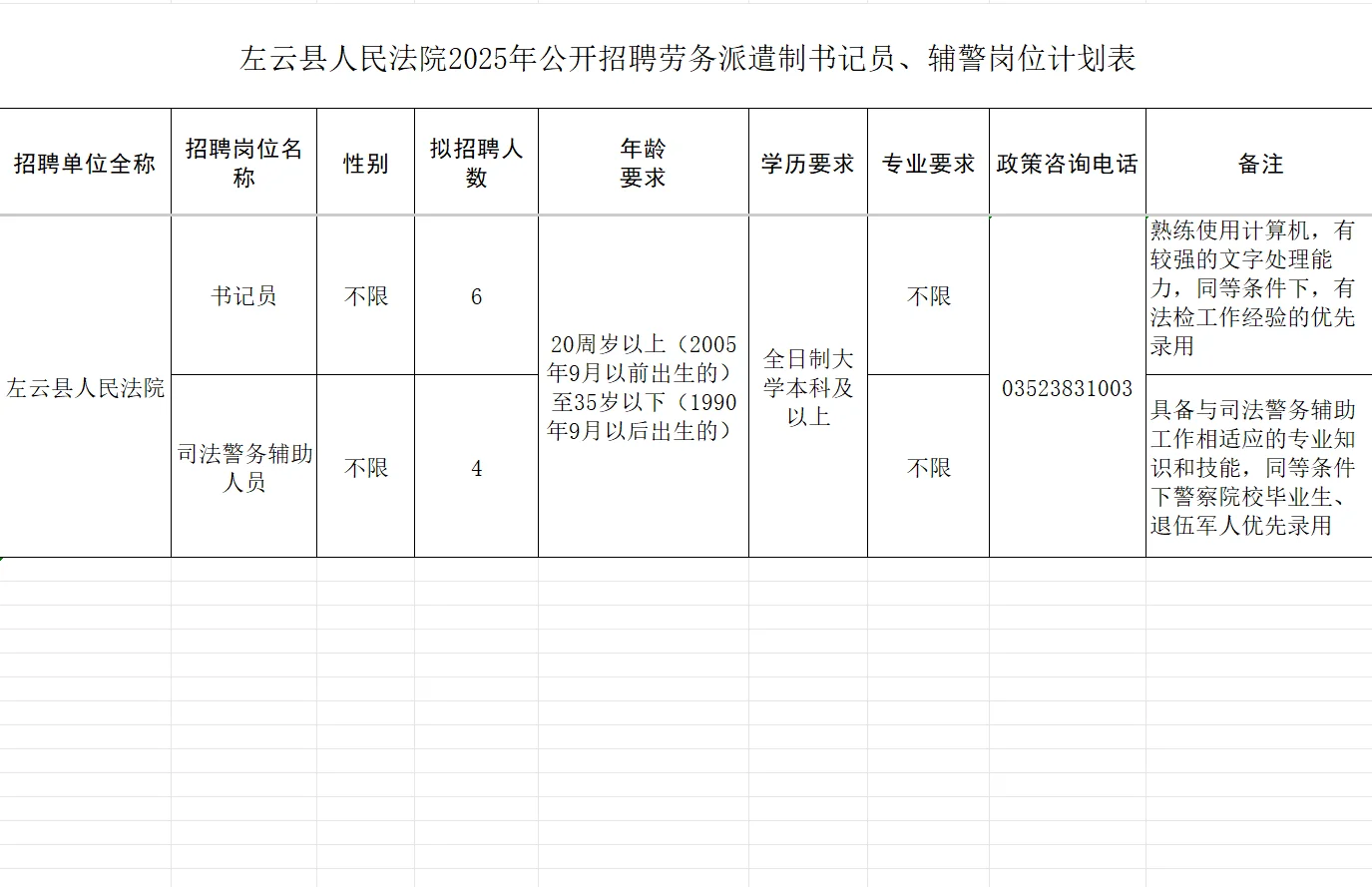Screen dimensions: 1372x887
Task: Click the 招聘单位全称 header cell
Action: [85, 163]
